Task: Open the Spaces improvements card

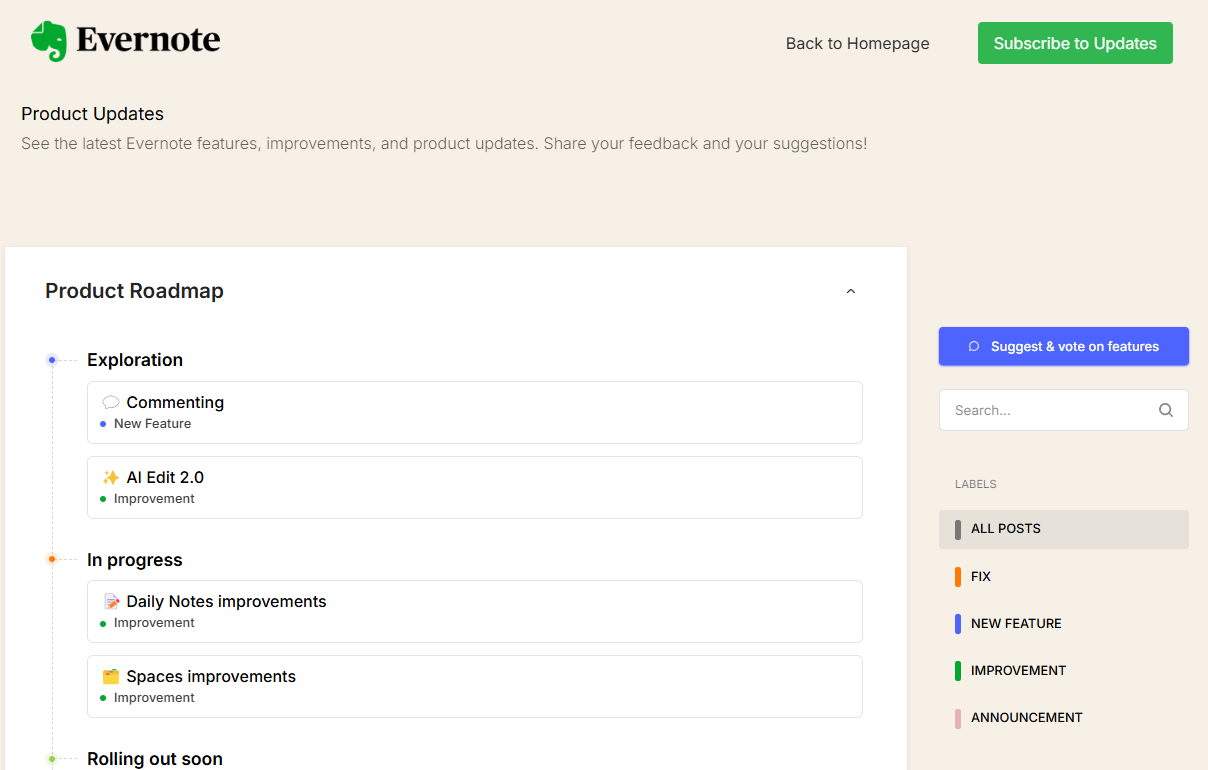Action: [x=475, y=686]
